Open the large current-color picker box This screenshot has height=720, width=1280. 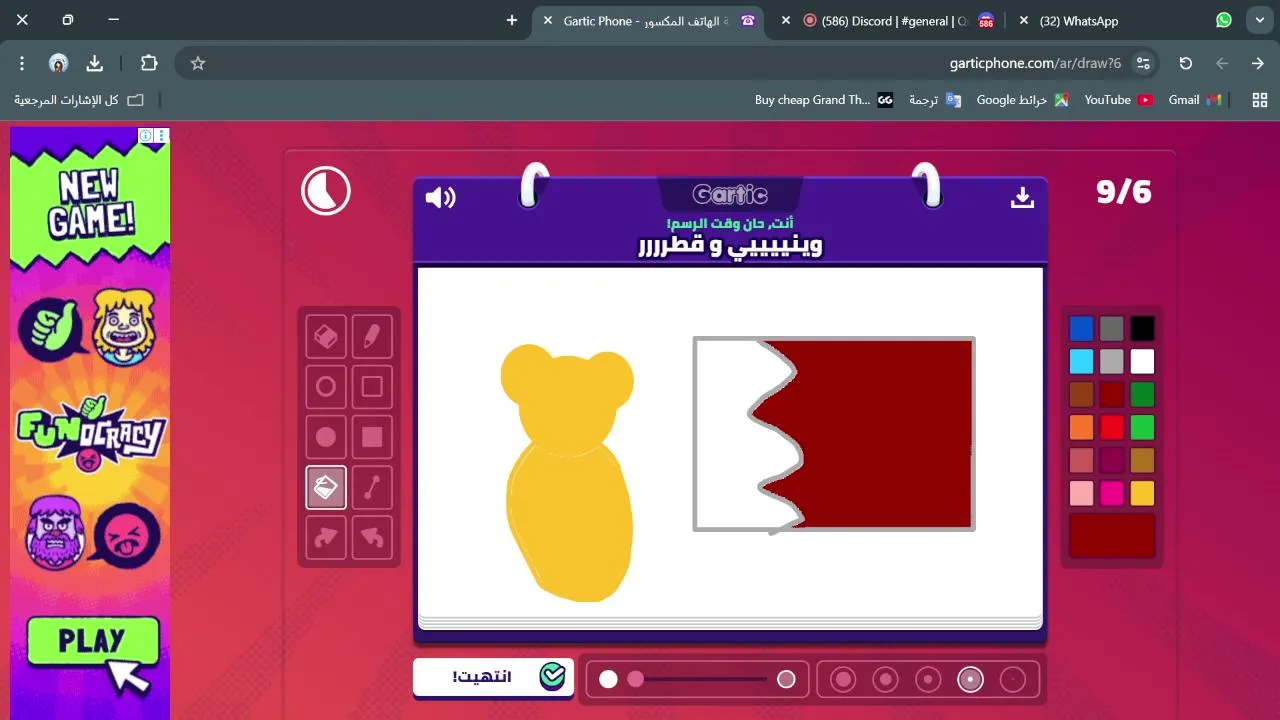(1112, 535)
